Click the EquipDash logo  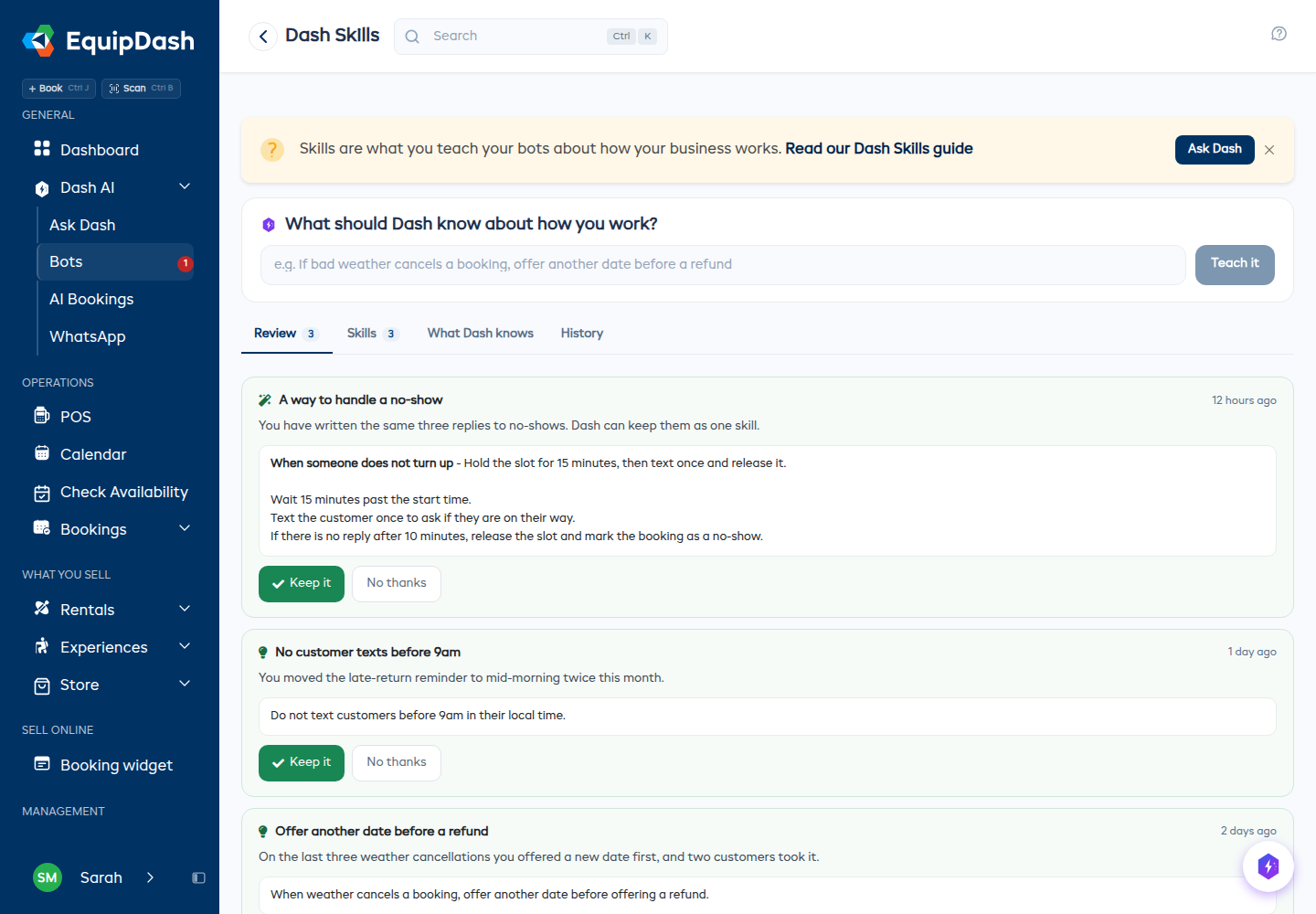point(108,41)
